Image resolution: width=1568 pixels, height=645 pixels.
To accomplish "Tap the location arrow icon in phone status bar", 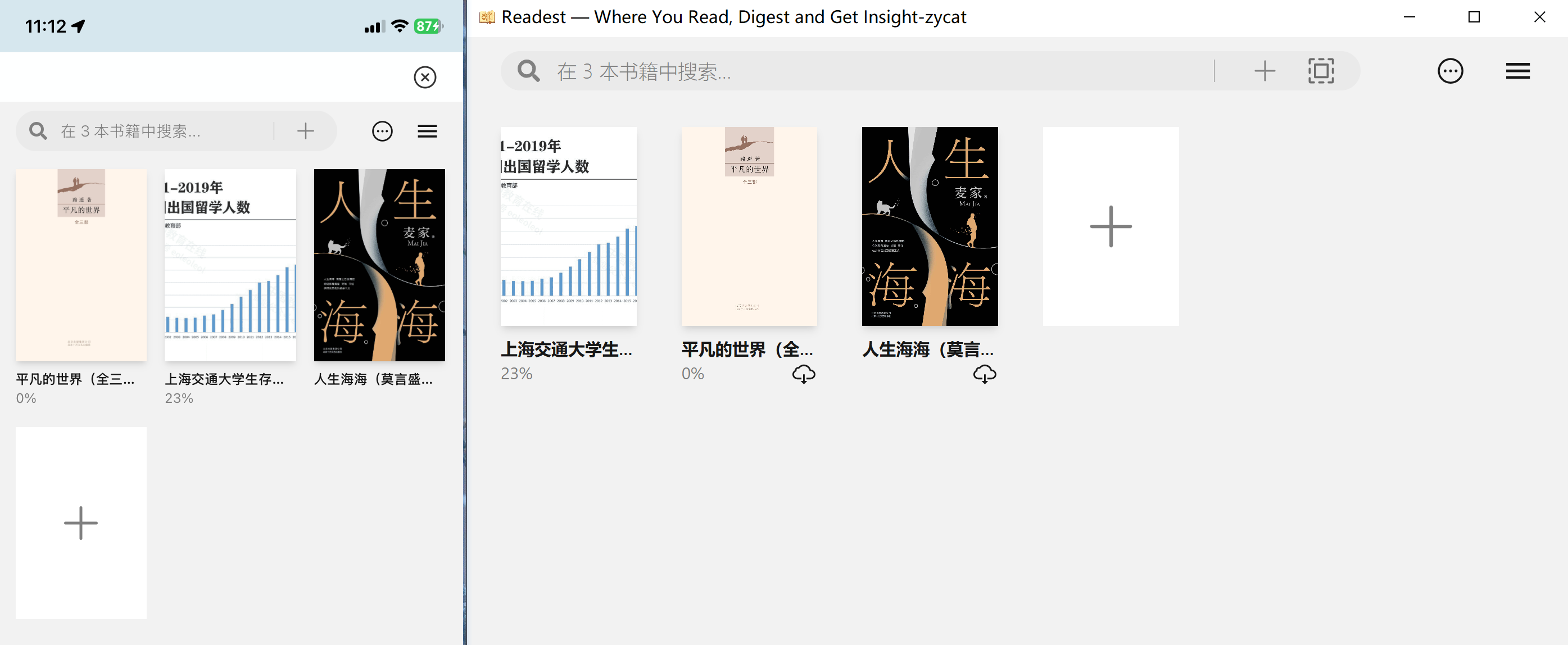I will [79, 26].
